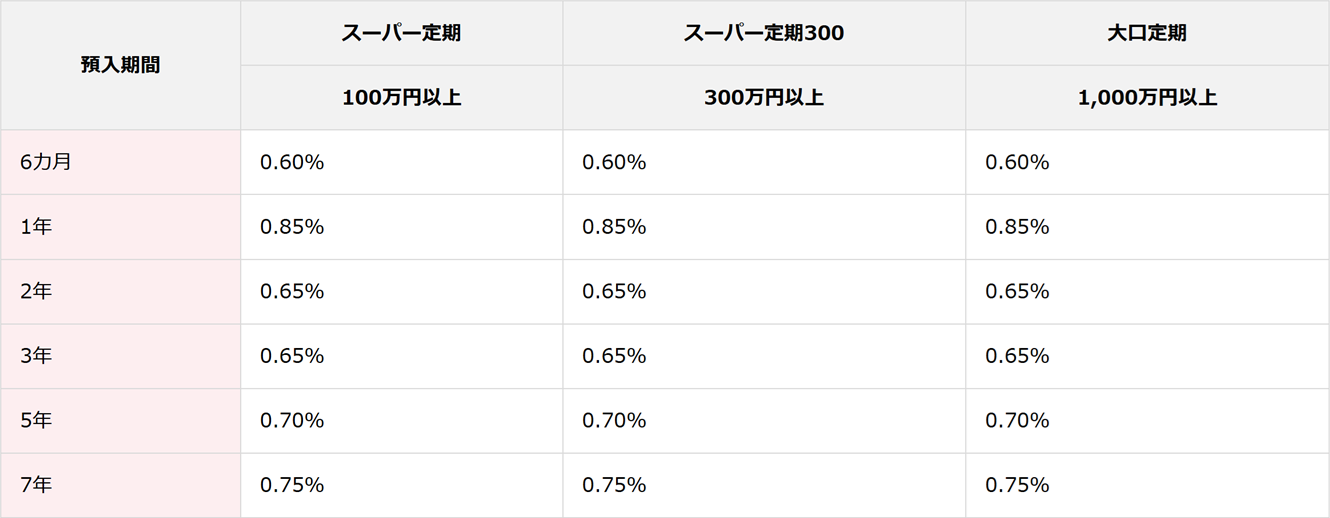Click 0.60% rate under スーパー定期 for 6カ月
Image resolution: width=1330 pixels, height=518 pixels.
click(292, 162)
